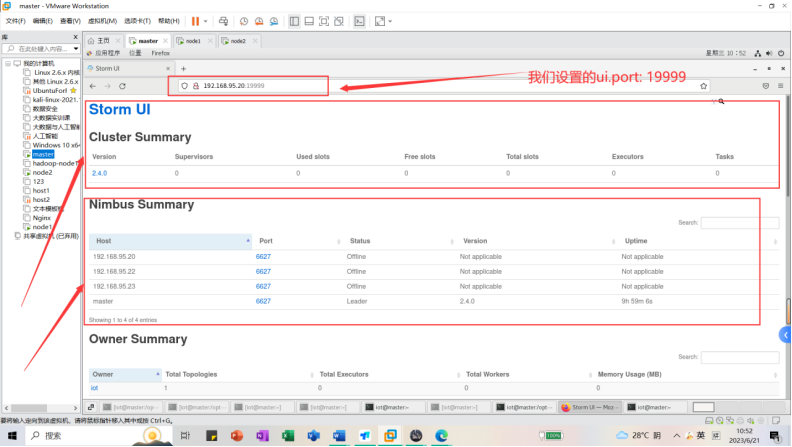Click the Storm UI heading link
The height and width of the screenshot is (447, 792).
pos(120,110)
